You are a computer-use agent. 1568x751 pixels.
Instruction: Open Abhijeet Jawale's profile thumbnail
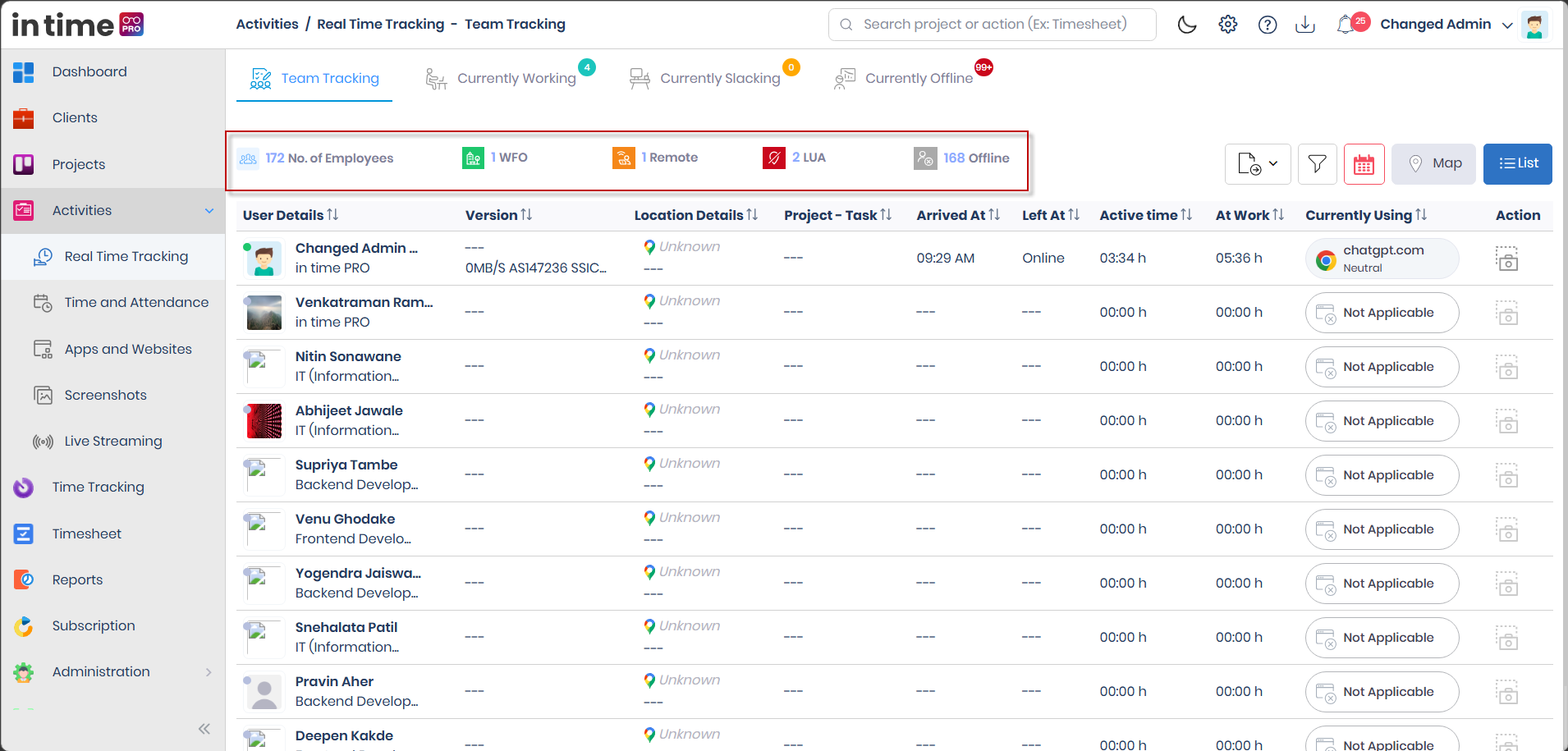(264, 421)
